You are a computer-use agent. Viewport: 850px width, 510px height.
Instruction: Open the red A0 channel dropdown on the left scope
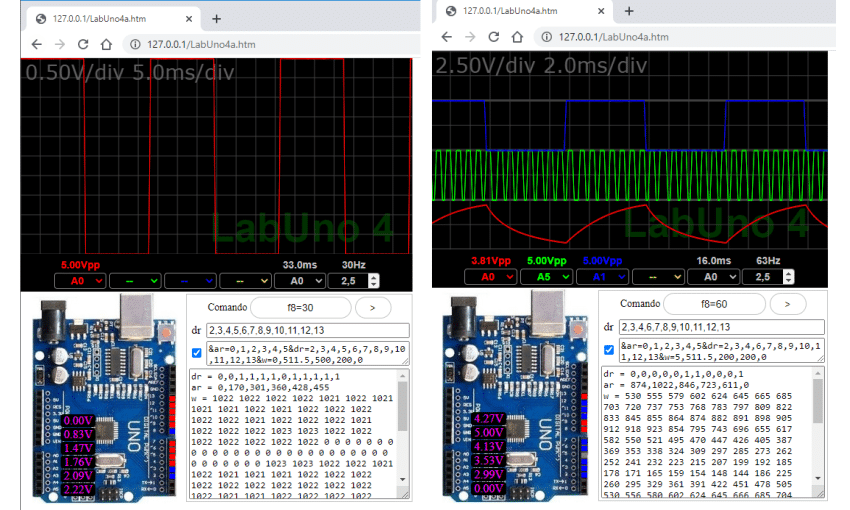[x=78, y=281]
